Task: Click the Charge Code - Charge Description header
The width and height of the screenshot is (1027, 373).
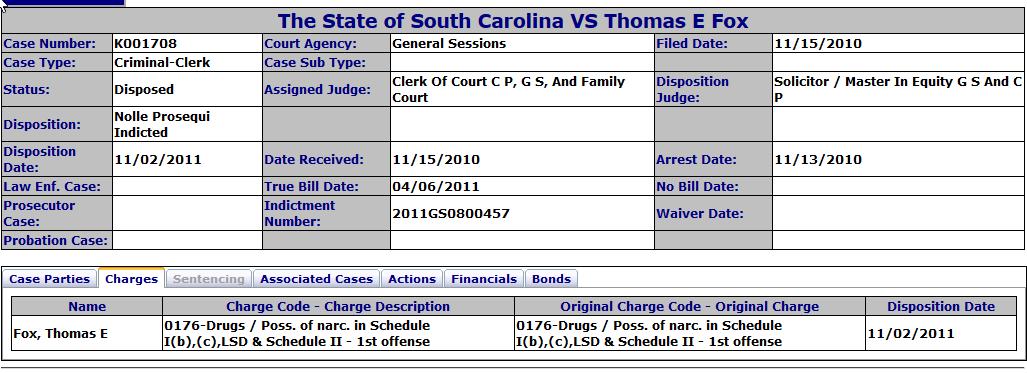Action: click(338, 306)
